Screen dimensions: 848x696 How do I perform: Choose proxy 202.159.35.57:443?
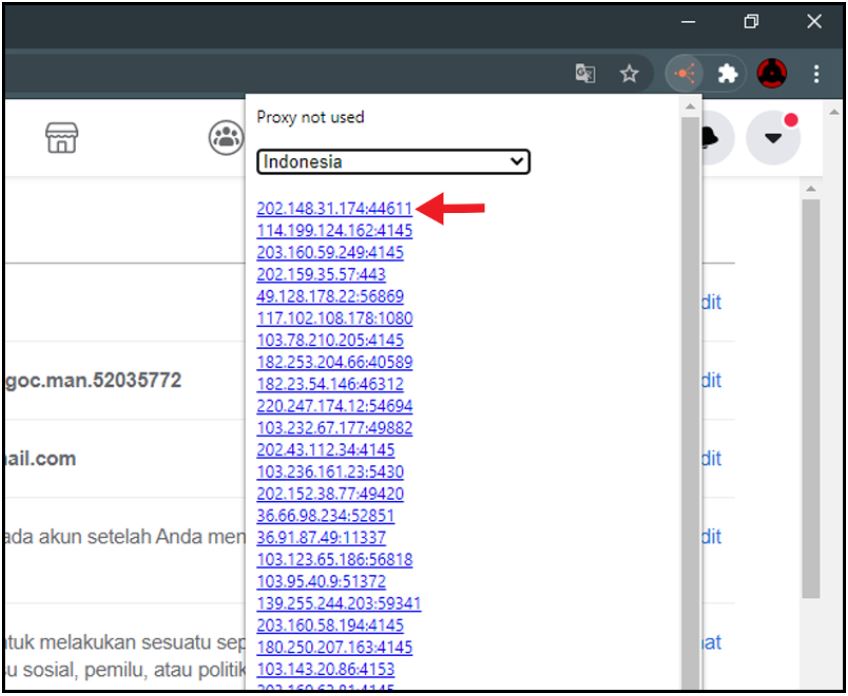(x=321, y=275)
